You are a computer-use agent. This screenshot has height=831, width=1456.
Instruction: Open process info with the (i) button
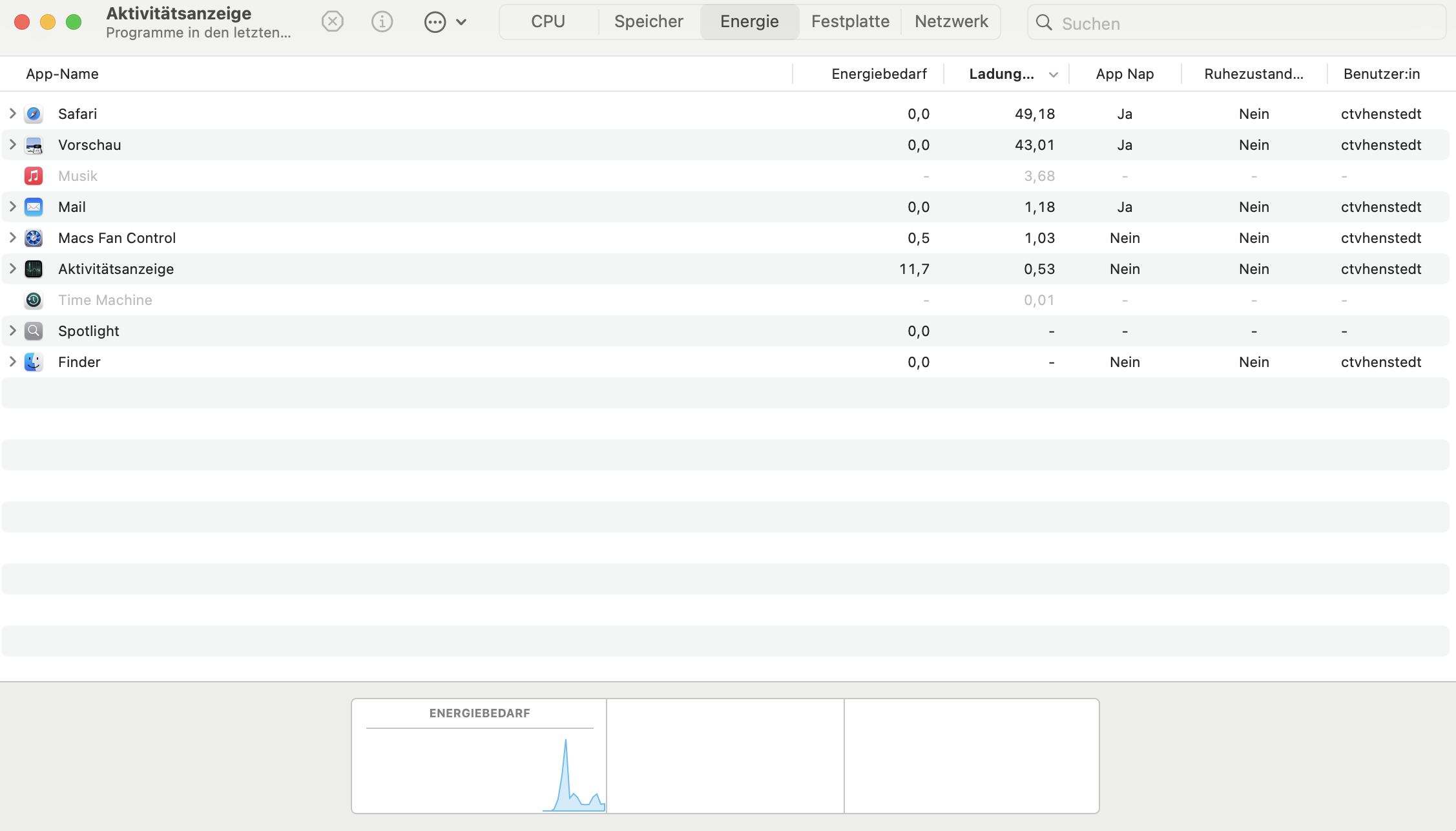[382, 22]
